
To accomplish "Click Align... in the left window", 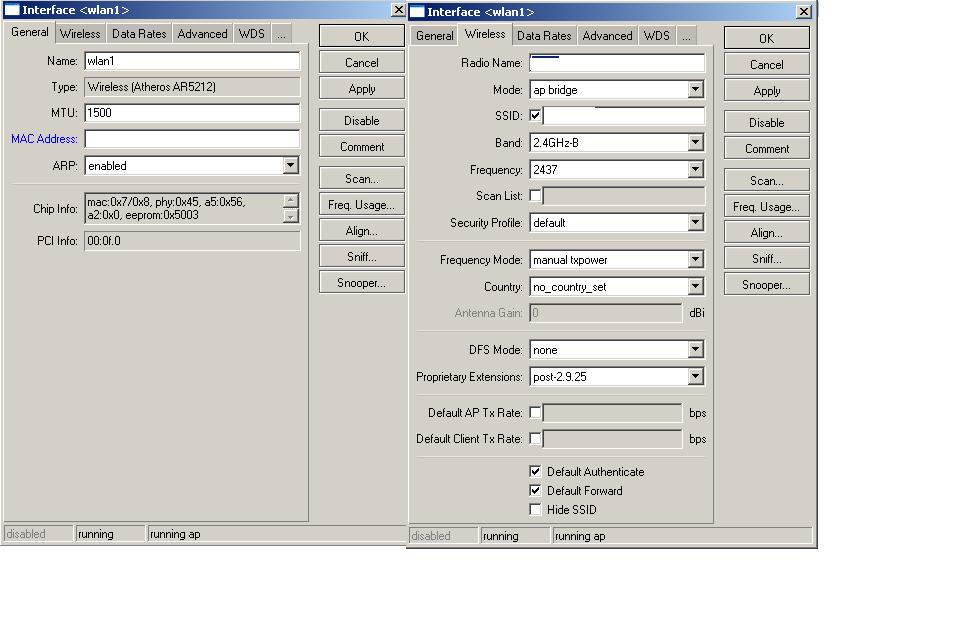I will click(x=361, y=231).
